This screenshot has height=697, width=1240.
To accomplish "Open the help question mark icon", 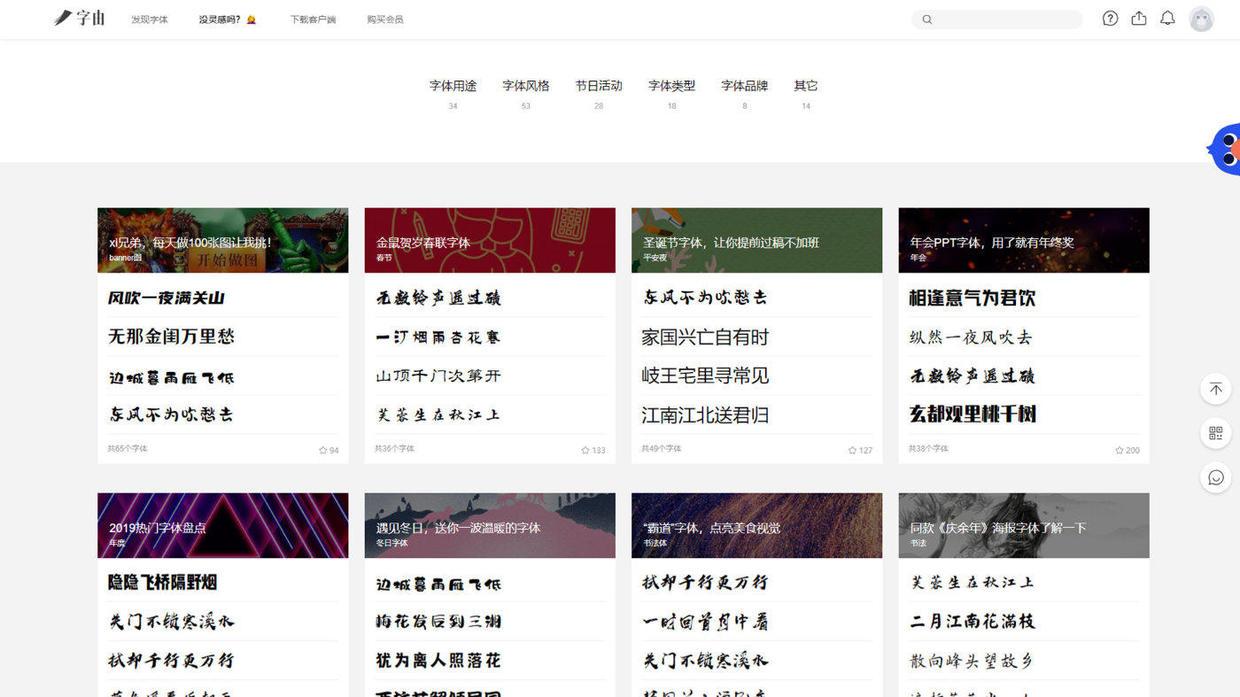I will click(1110, 18).
